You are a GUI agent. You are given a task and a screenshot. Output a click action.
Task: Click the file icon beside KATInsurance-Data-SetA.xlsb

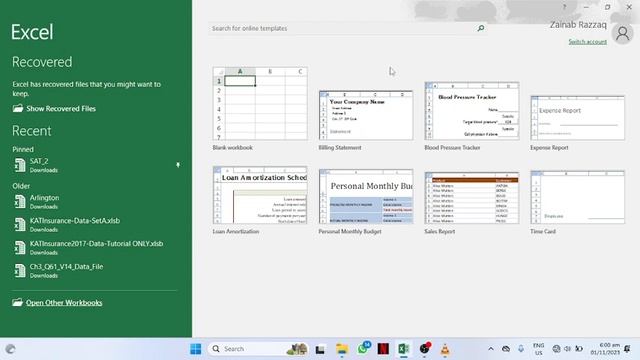pos(20,224)
